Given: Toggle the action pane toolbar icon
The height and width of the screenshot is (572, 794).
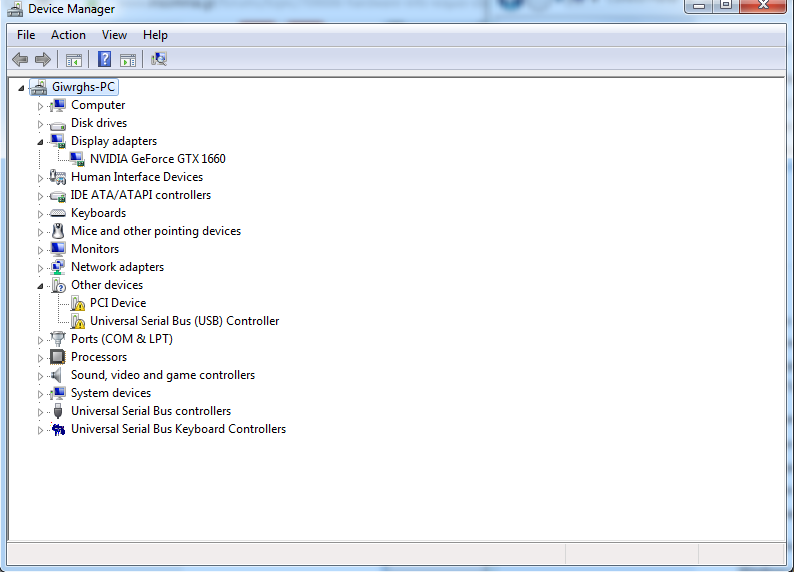Looking at the screenshot, I should coord(128,60).
